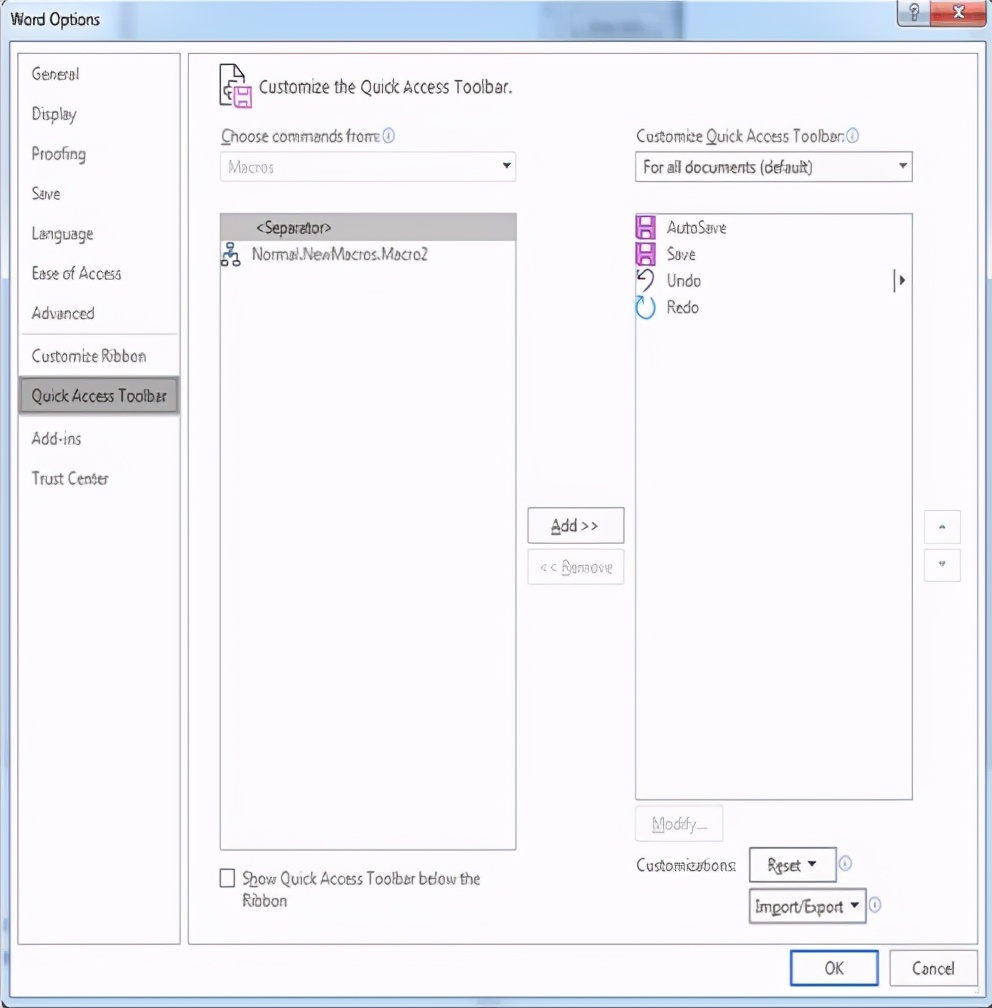Click the macro icon beside Normal.NewMacros.Macro2
992x1008 pixels.
point(231,255)
